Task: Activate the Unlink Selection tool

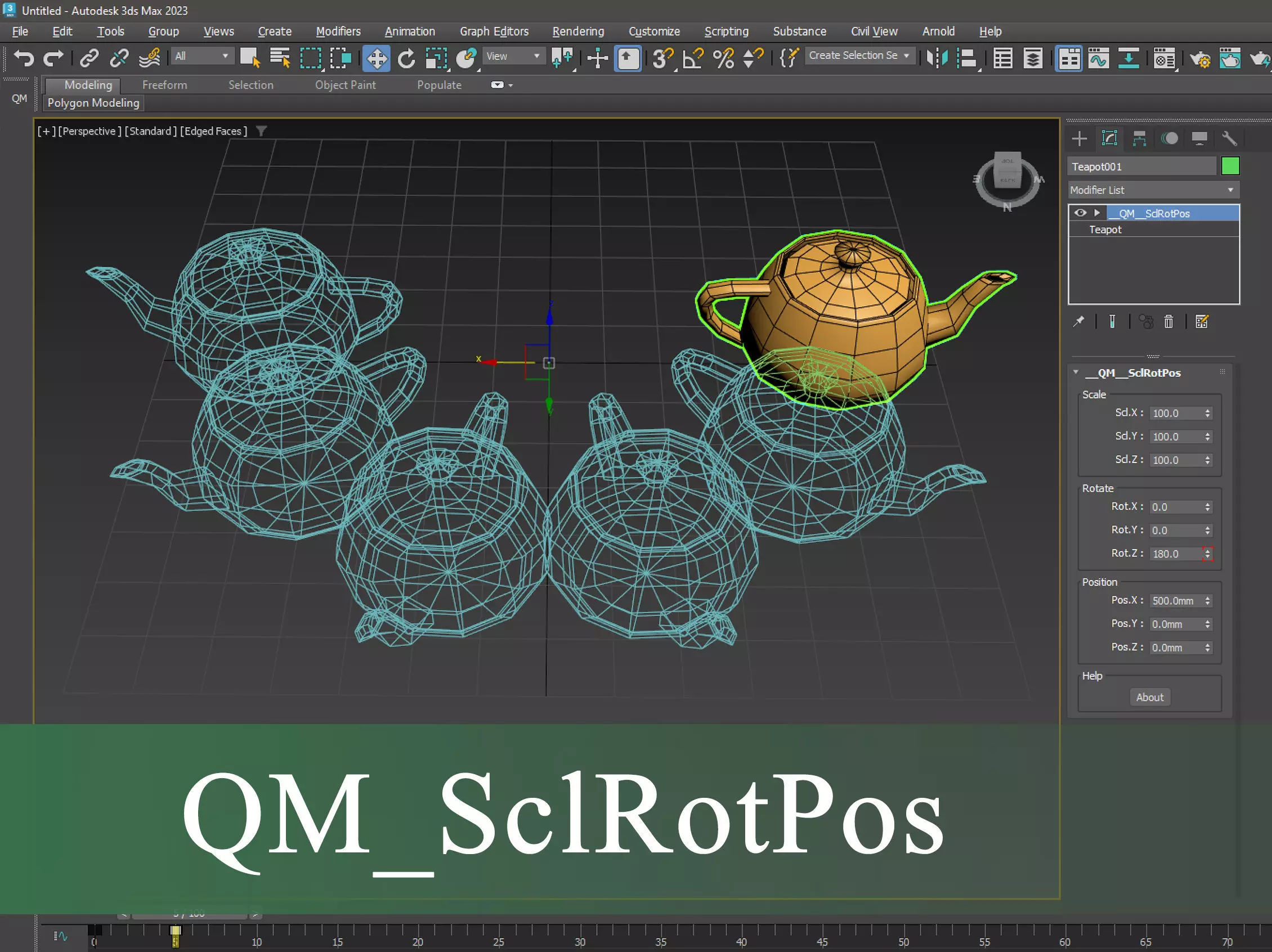Action: click(x=119, y=58)
